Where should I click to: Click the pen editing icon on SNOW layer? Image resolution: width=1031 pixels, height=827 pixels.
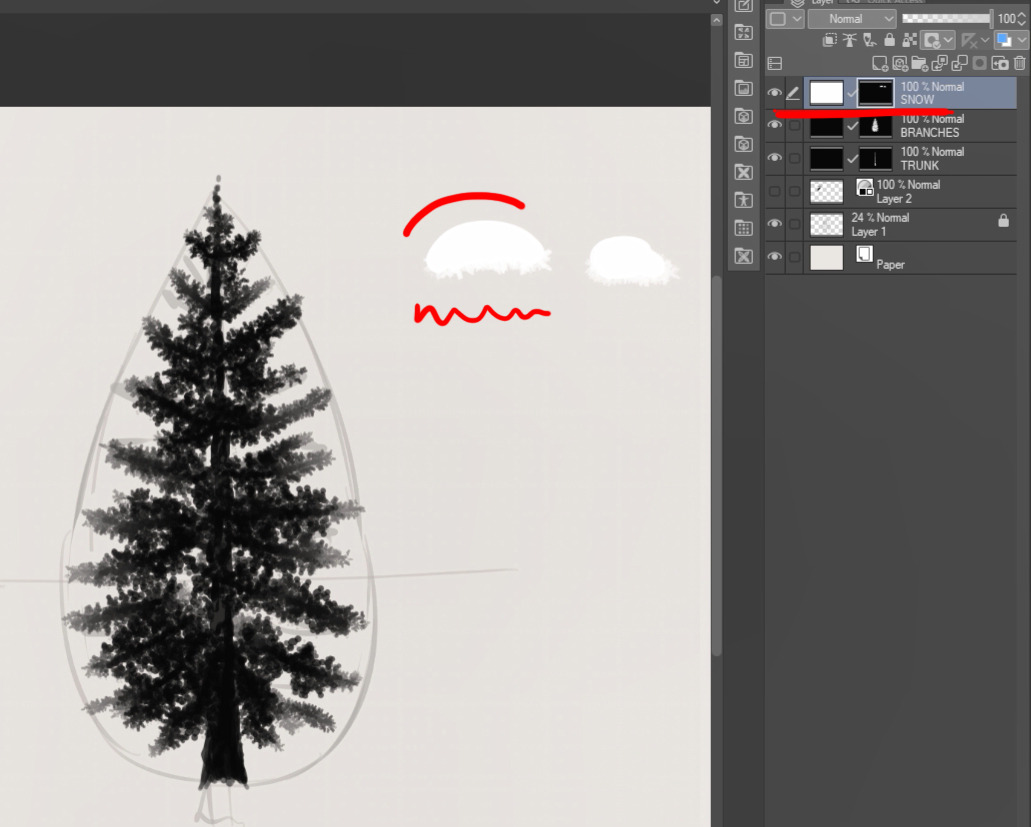click(793, 93)
